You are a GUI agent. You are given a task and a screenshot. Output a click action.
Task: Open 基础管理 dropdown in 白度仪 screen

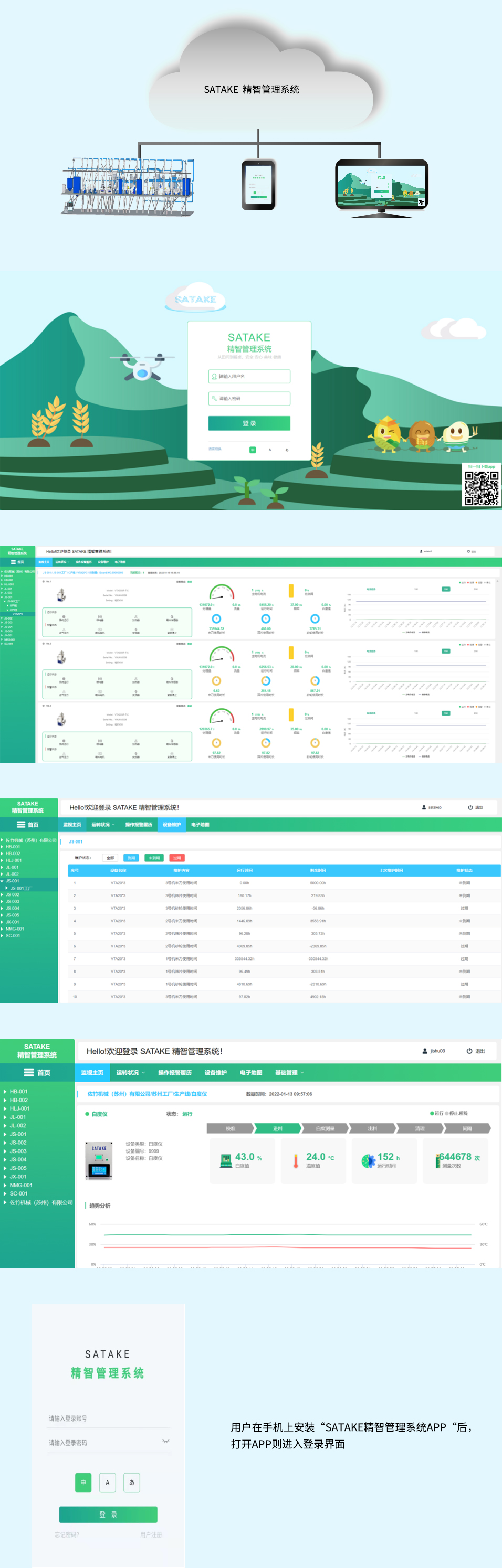point(289,1073)
